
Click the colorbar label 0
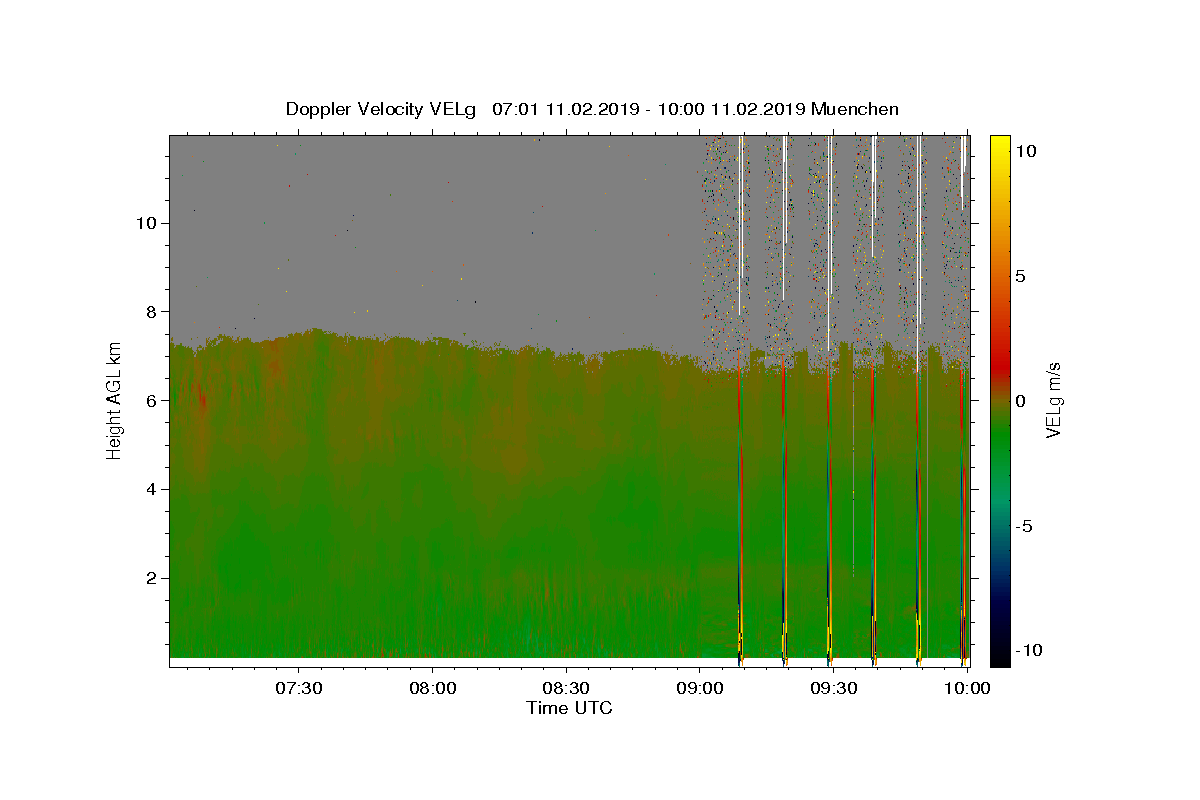[x=1020, y=401]
